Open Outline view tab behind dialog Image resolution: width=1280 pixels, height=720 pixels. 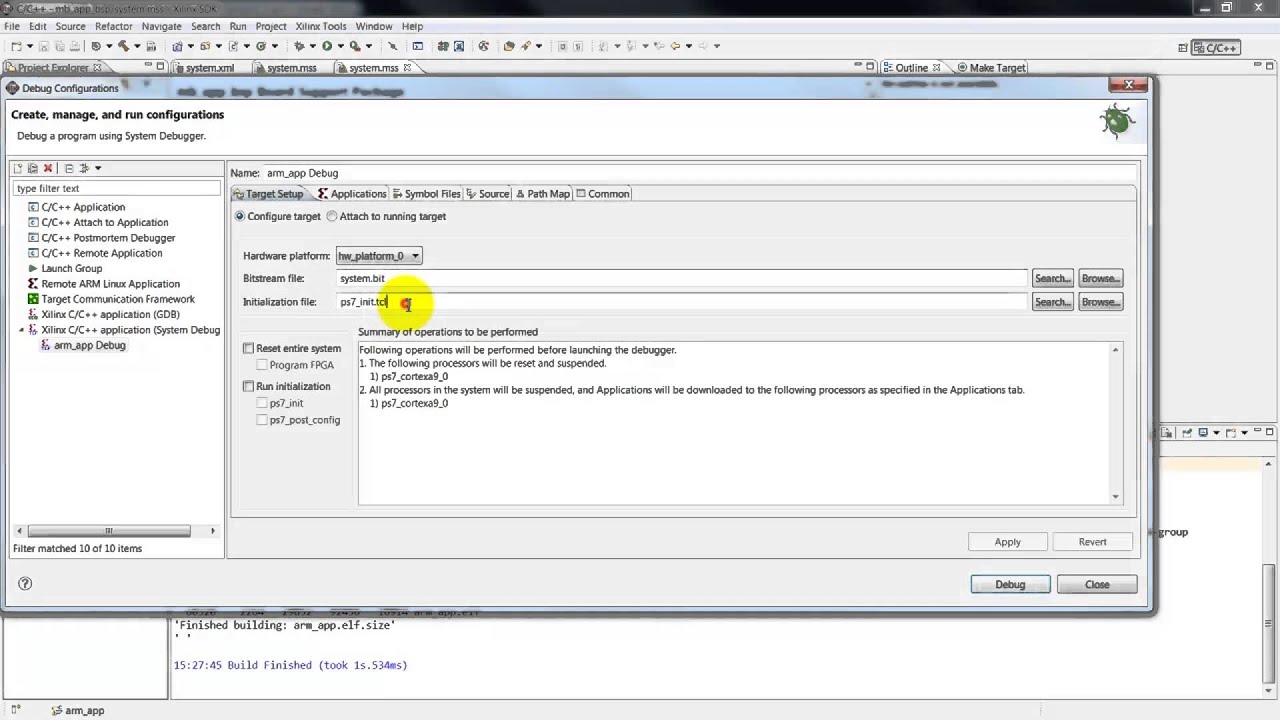click(911, 68)
